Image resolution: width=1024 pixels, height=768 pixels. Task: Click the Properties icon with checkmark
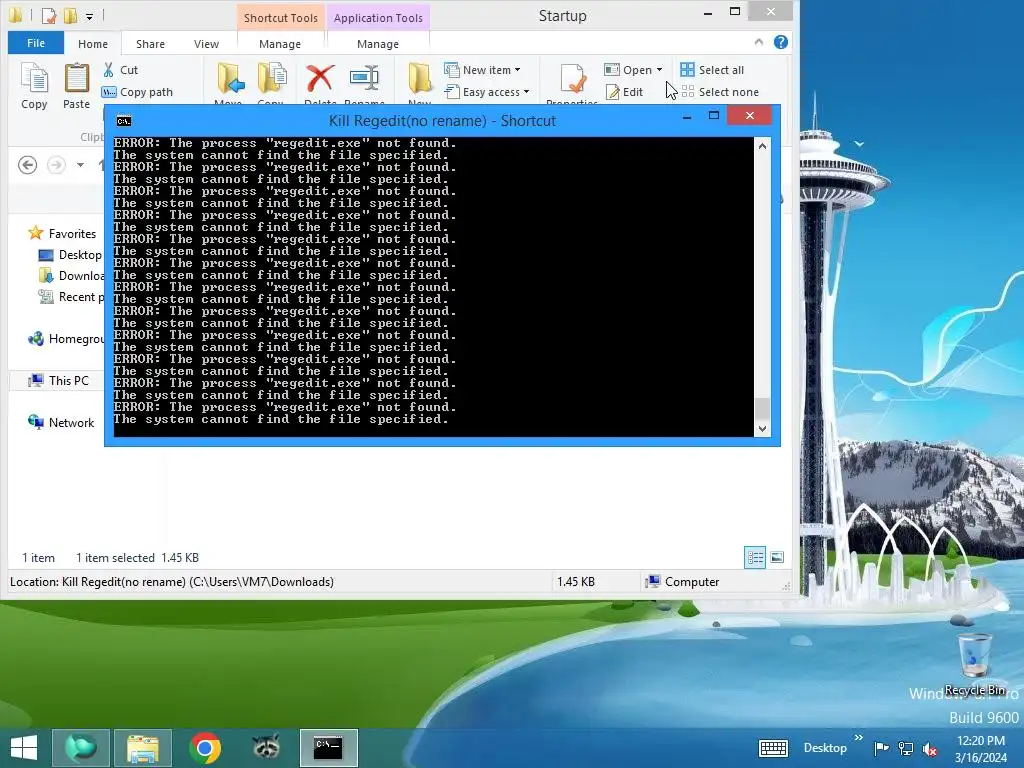pyautogui.click(x=573, y=80)
